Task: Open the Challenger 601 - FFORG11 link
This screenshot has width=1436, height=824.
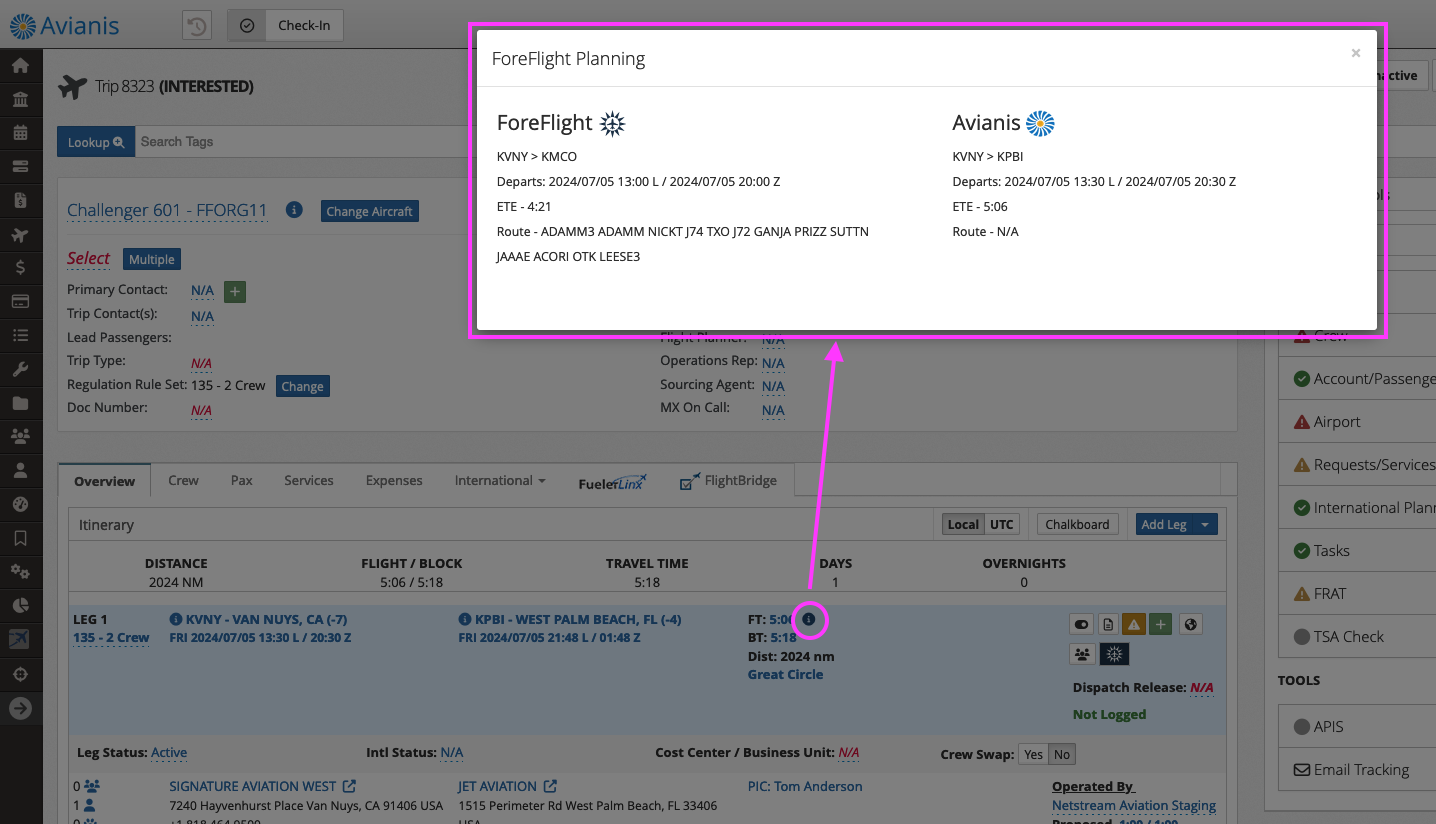Action: point(167,210)
